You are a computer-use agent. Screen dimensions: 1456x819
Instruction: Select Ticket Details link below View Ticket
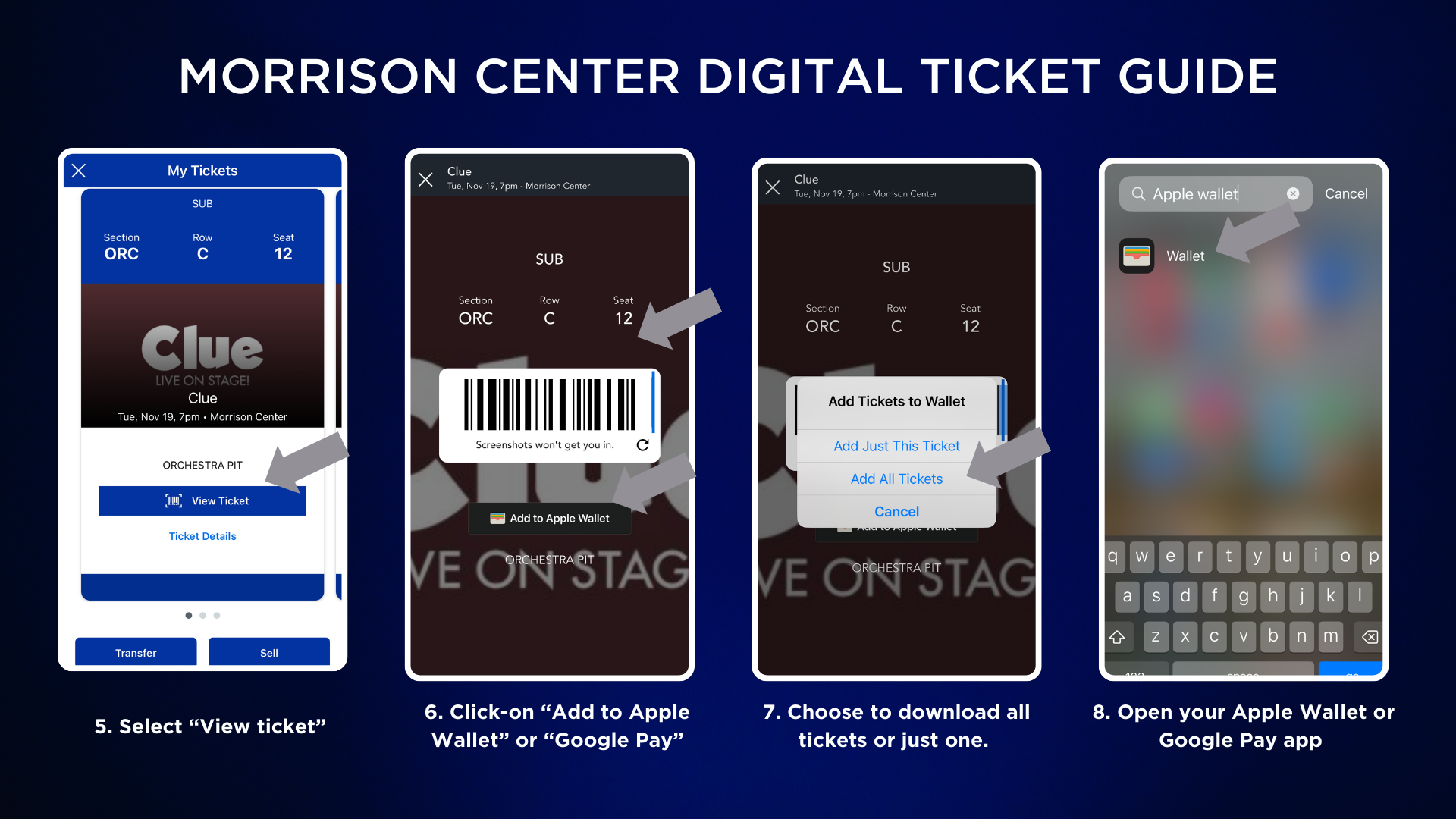coord(202,536)
